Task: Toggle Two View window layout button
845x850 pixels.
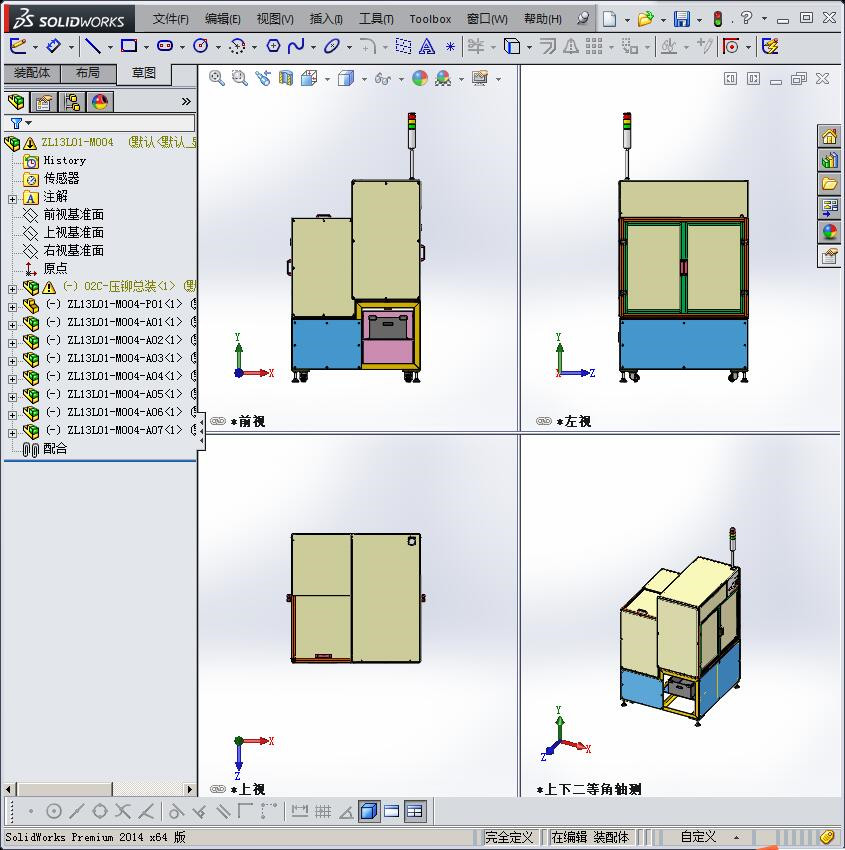Action: click(x=391, y=812)
